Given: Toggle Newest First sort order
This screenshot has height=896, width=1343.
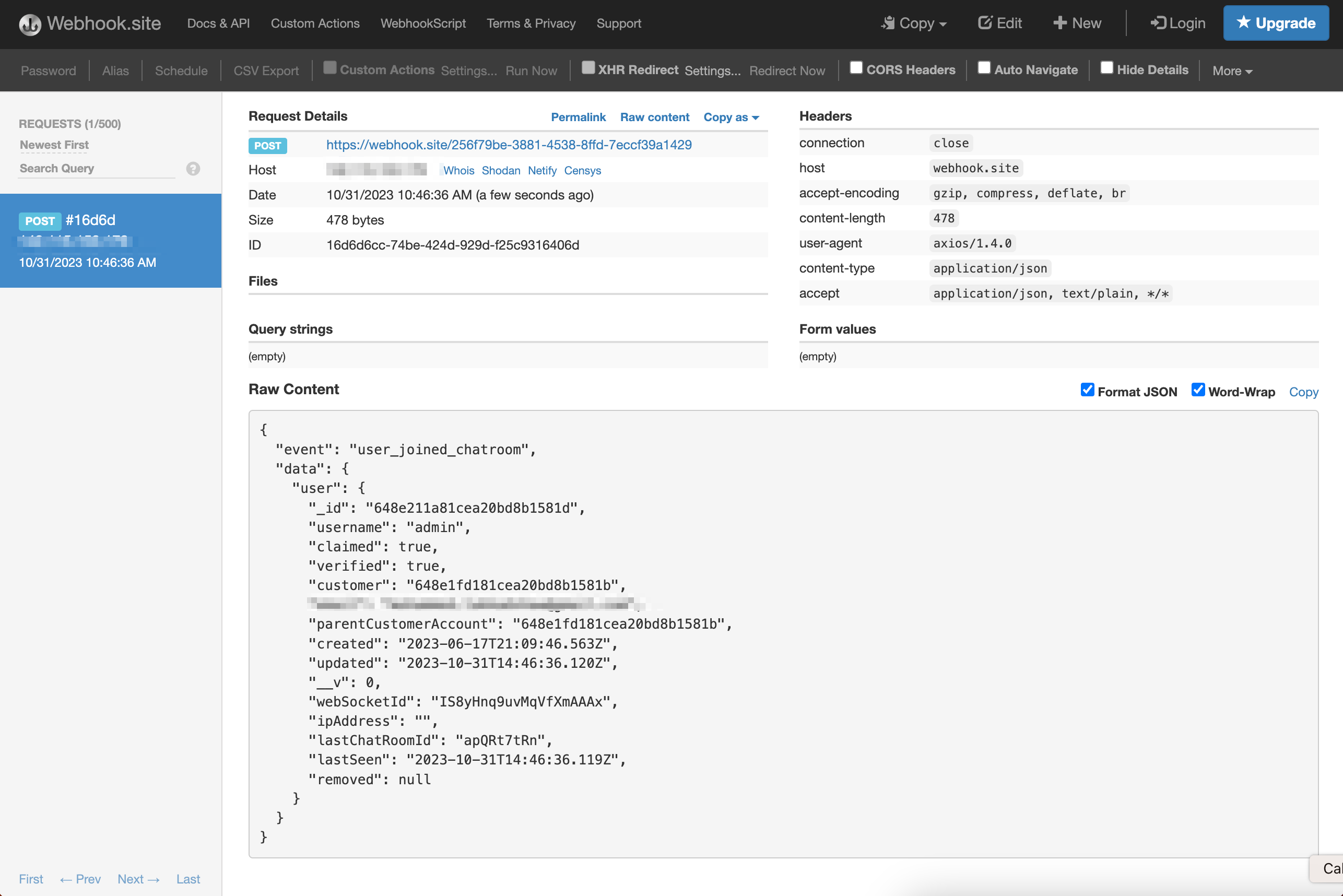Looking at the screenshot, I should click(54, 145).
